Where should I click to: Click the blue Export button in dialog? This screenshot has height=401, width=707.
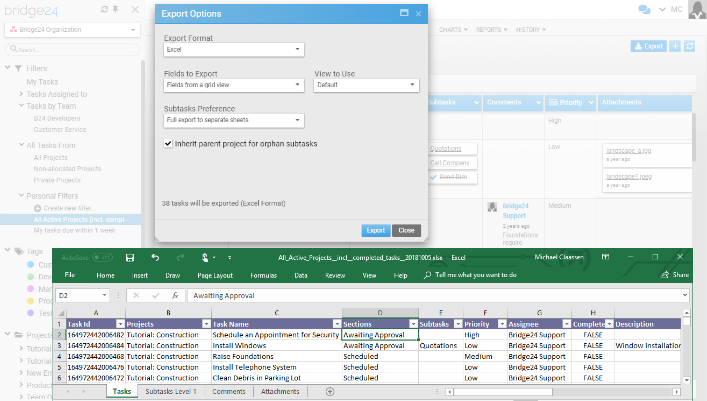(376, 230)
